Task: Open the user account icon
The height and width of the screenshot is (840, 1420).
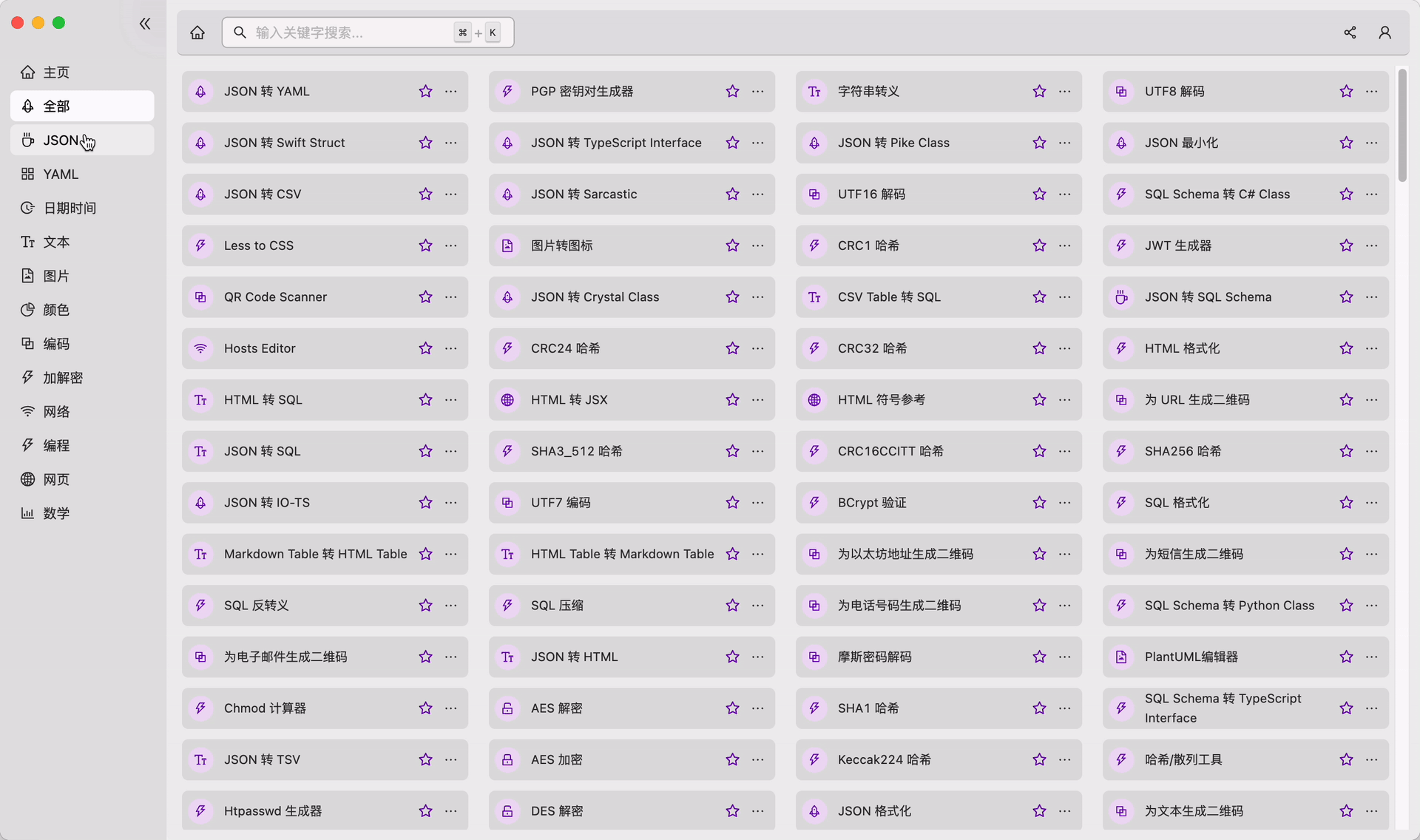Action: pos(1384,33)
